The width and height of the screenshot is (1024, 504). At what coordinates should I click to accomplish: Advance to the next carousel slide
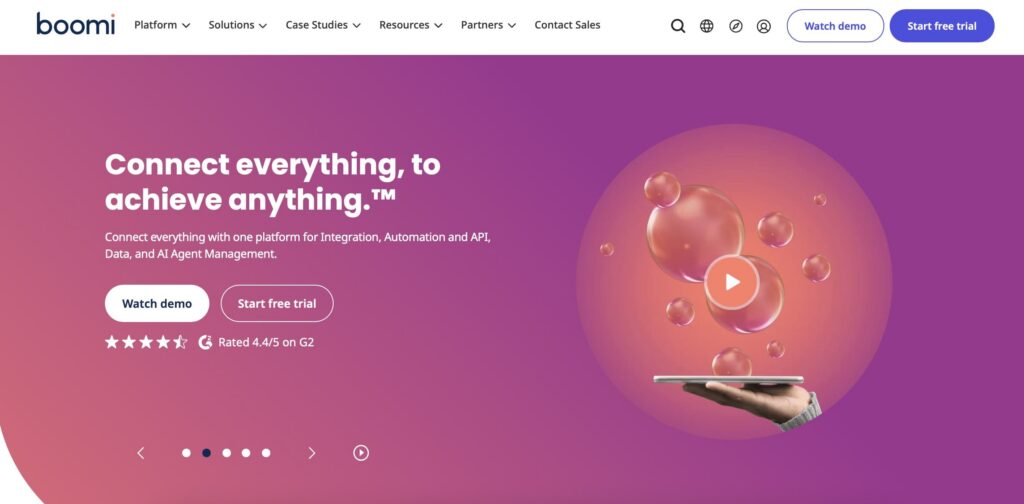point(312,453)
